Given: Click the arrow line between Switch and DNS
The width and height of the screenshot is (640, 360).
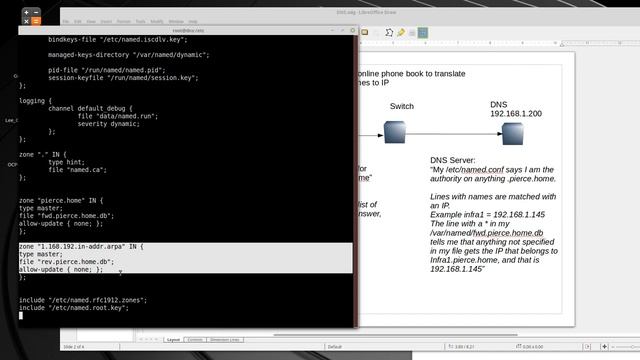Looking at the screenshot, I should [x=453, y=134].
